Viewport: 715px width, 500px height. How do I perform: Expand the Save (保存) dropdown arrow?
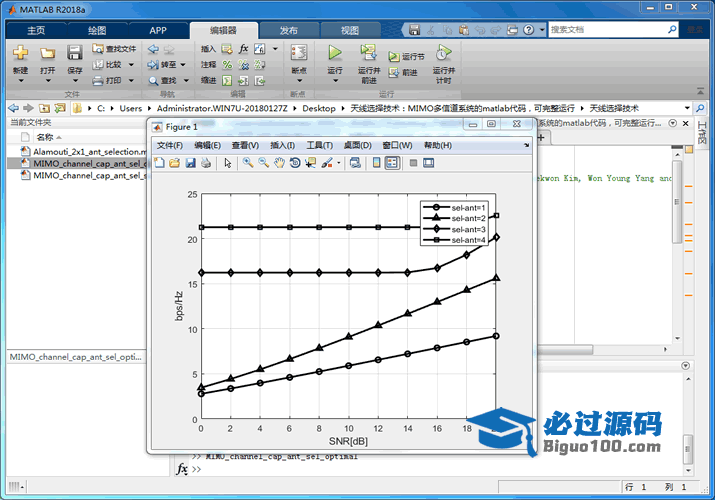coord(75,81)
